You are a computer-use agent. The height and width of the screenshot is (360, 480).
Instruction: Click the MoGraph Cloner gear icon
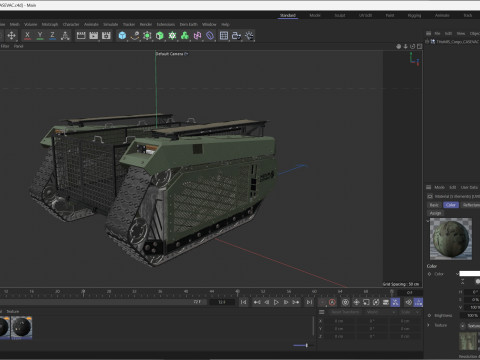click(172, 35)
